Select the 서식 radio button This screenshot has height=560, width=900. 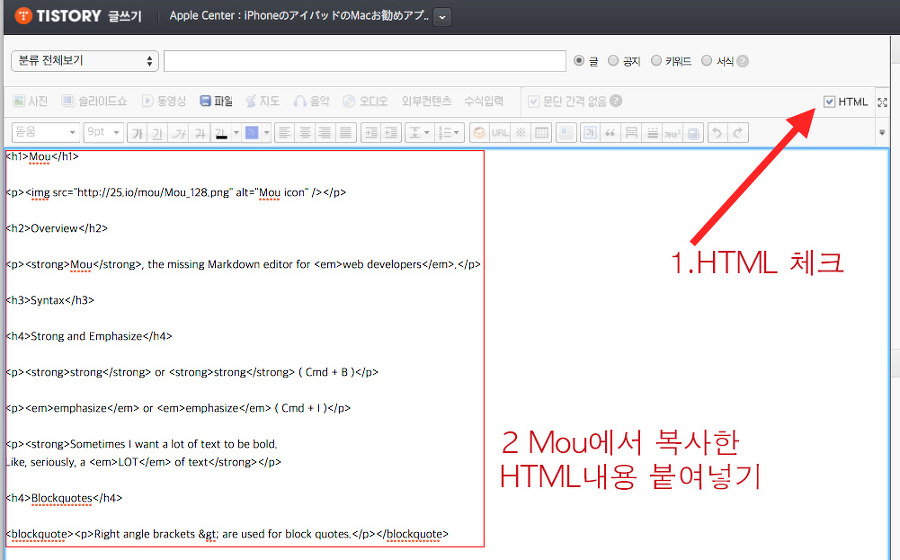(x=707, y=60)
